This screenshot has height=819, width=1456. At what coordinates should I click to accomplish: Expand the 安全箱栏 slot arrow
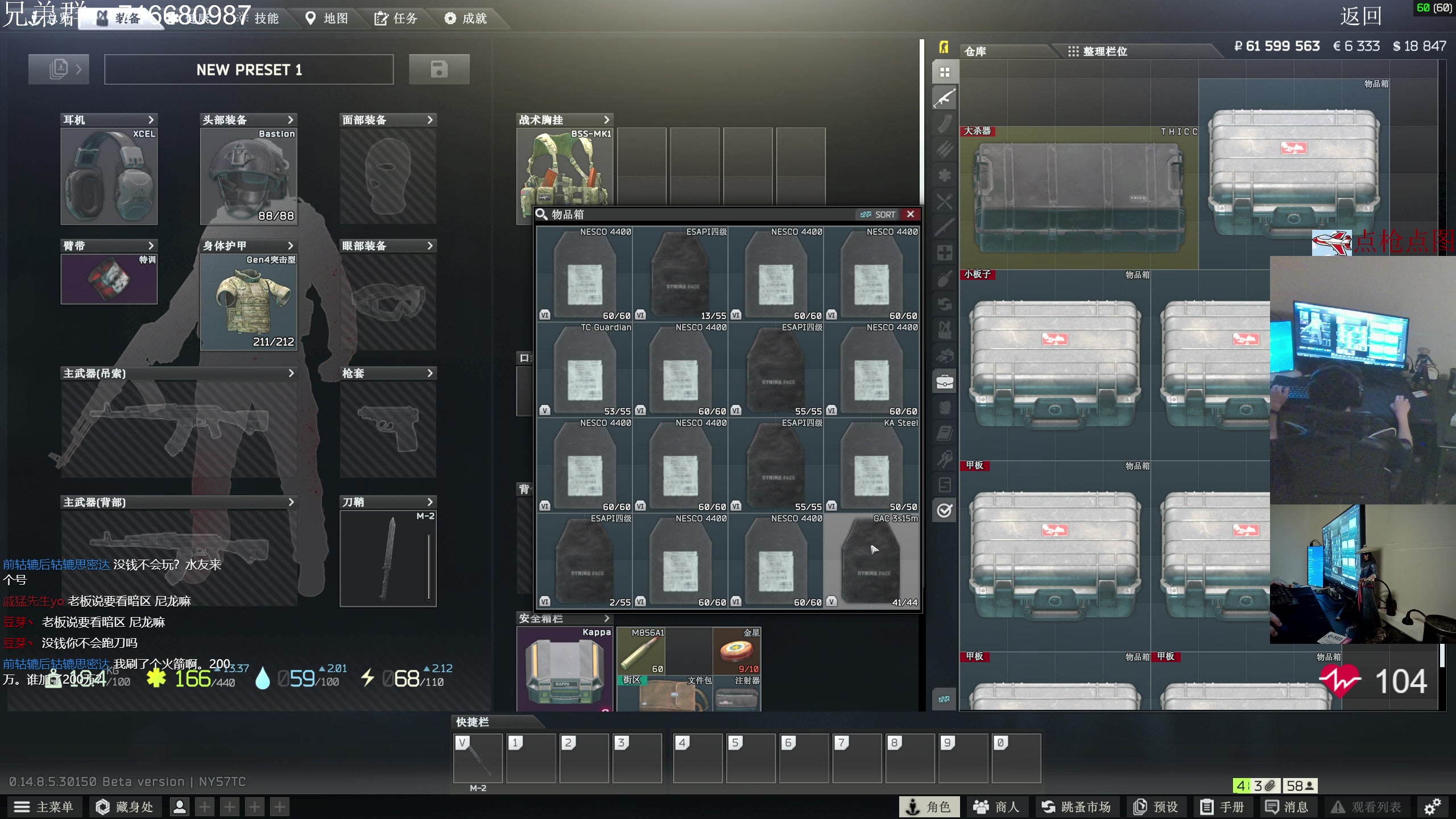click(x=606, y=618)
